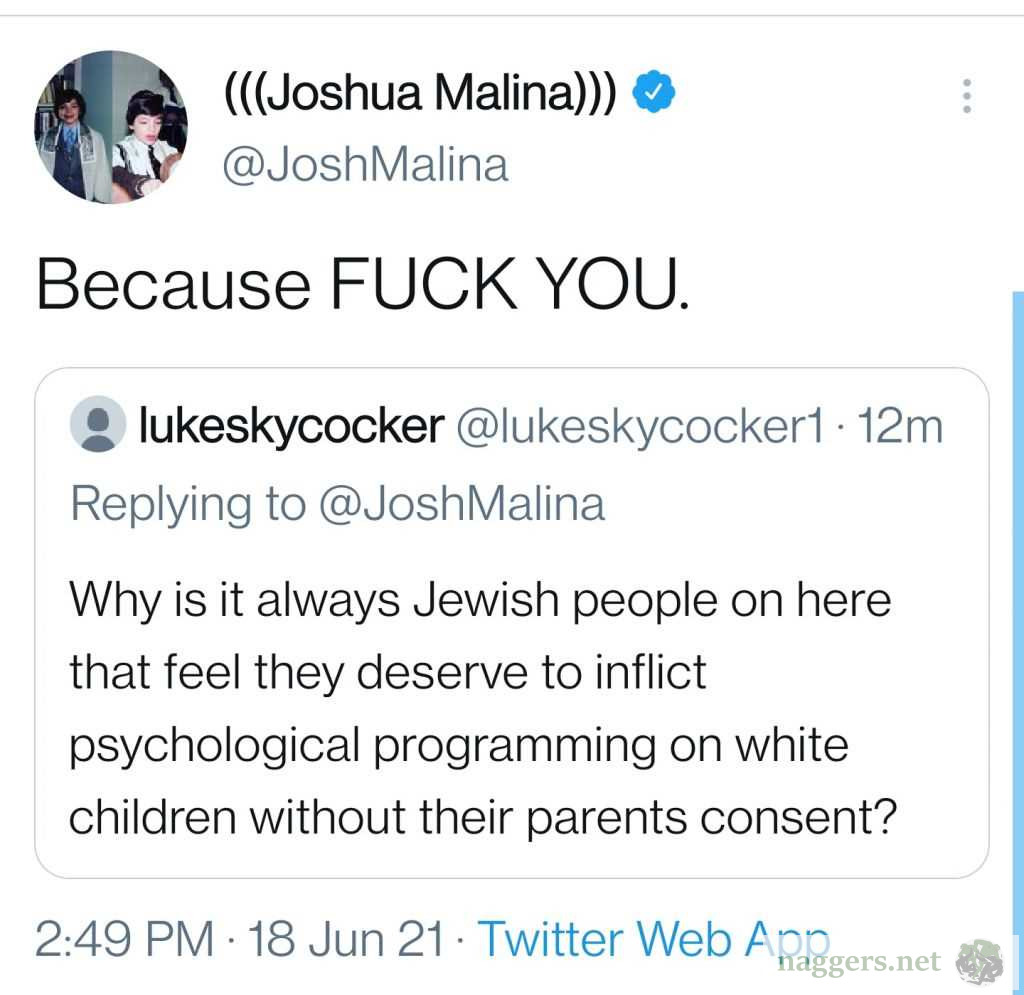1024x995 pixels.
Task: Click the green watermark site text
Action: (858, 961)
